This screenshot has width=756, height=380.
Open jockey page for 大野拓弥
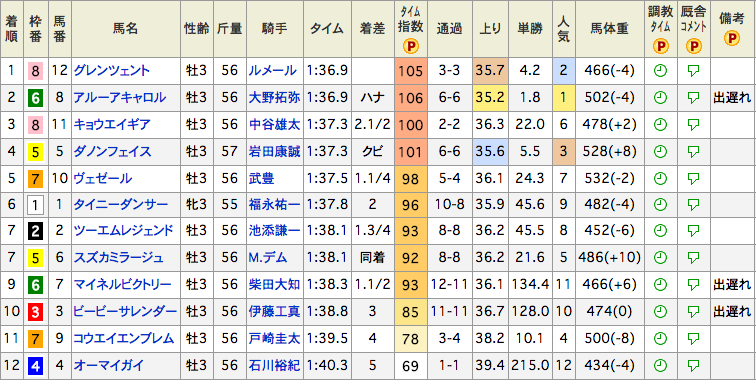click(x=274, y=98)
